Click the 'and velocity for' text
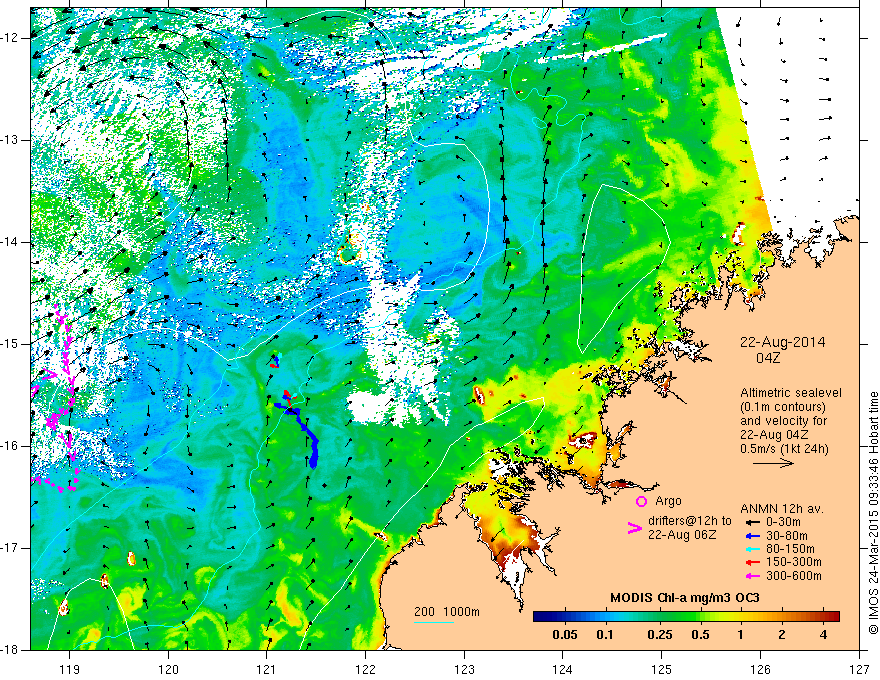 point(784,421)
